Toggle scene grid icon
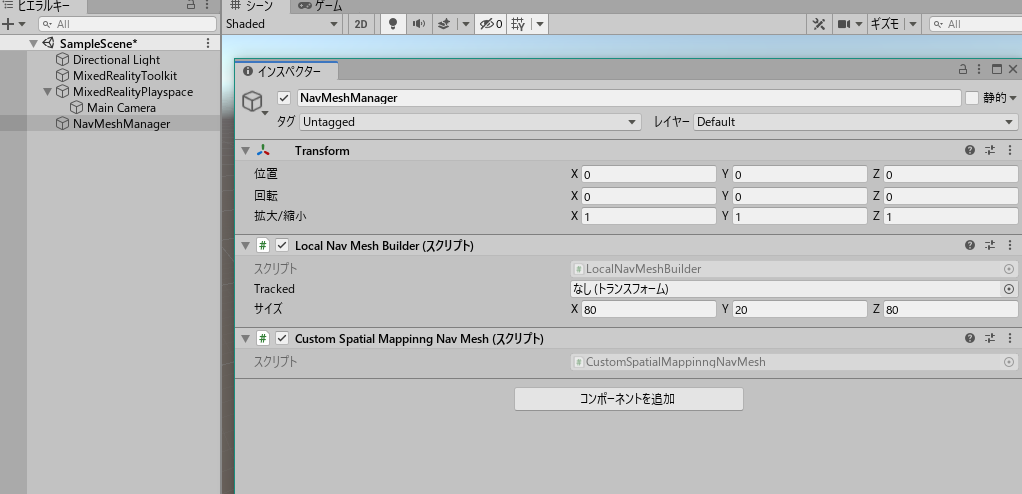This screenshot has width=1022, height=494. click(x=518, y=24)
